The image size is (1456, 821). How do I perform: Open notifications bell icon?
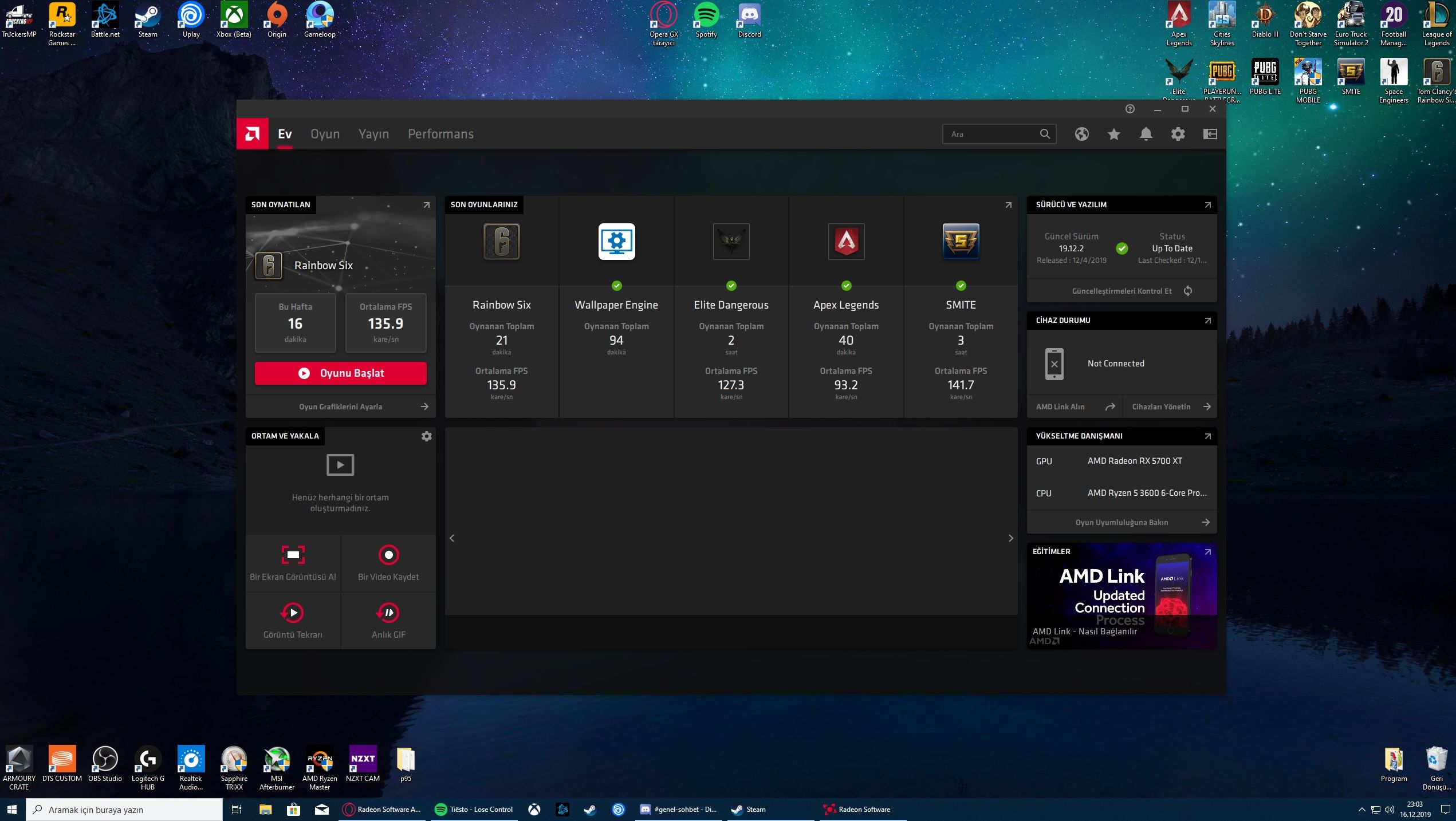[1146, 134]
